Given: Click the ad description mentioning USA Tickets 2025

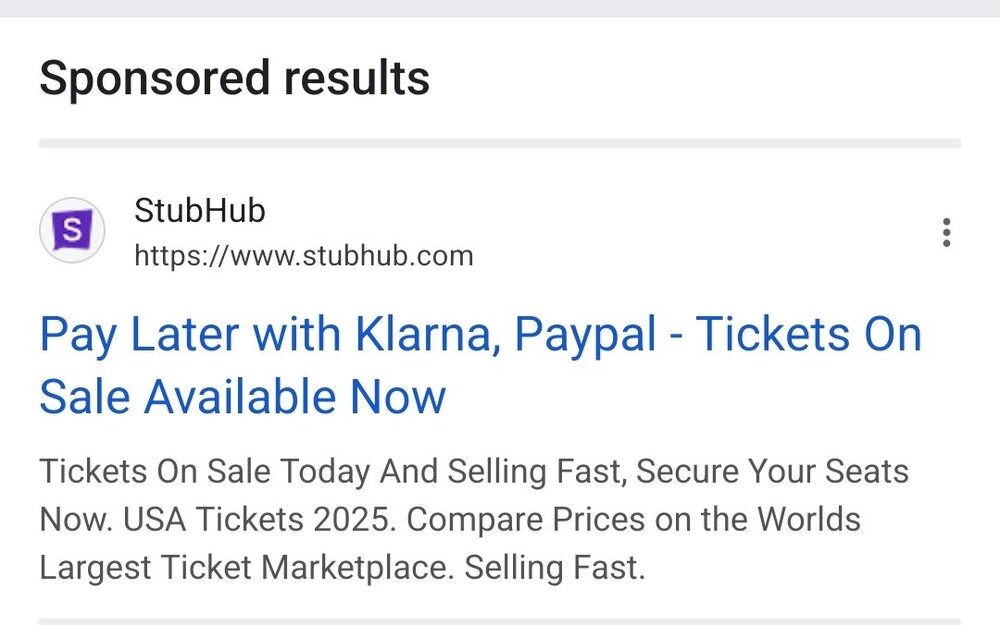Looking at the screenshot, I should [474, 519].
